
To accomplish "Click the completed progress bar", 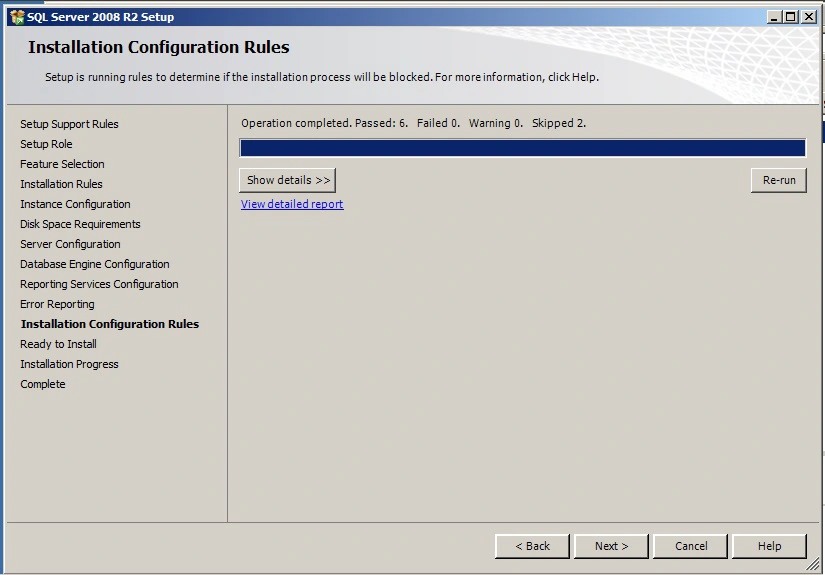I will 522,148.
